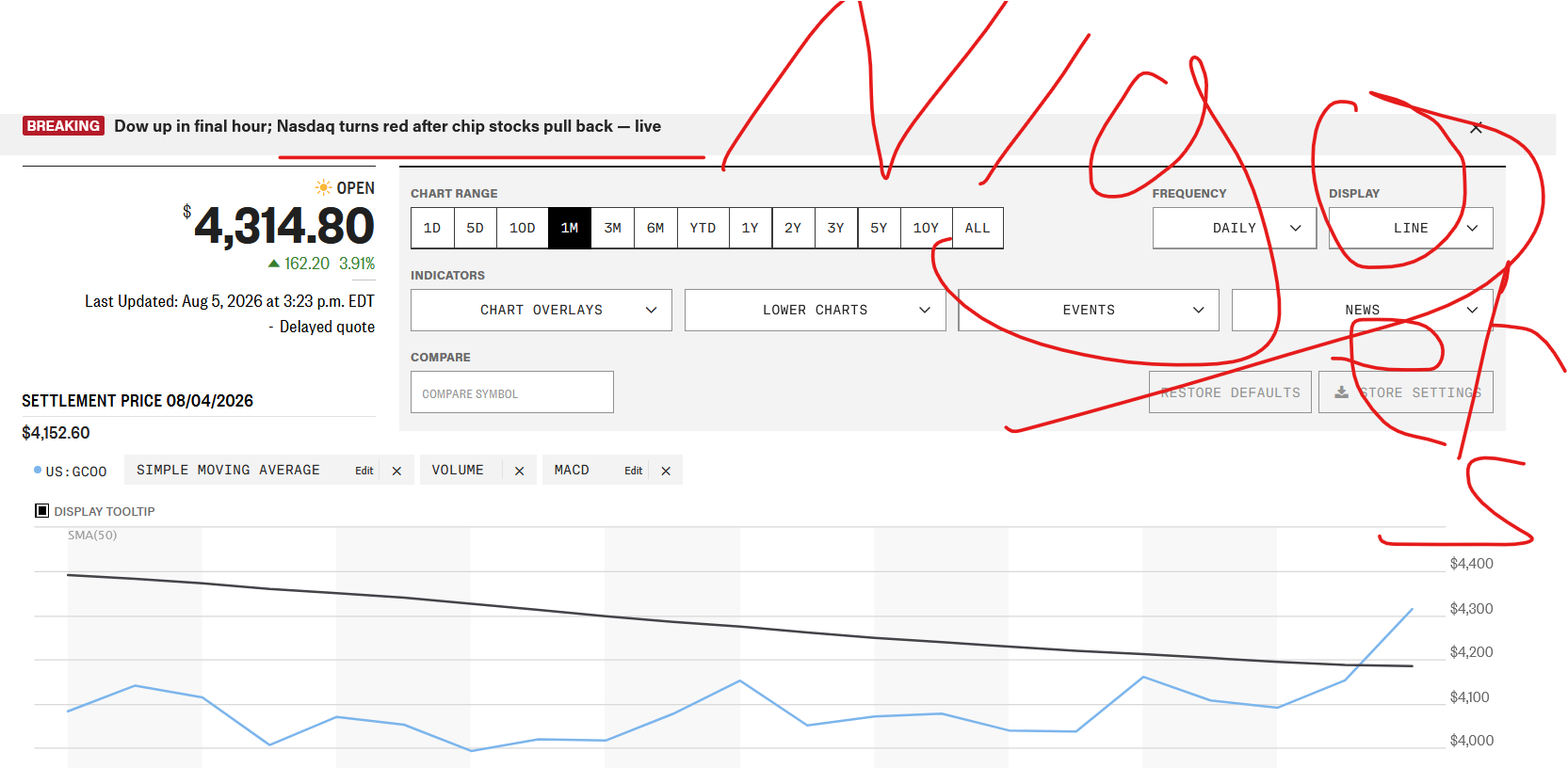Click the 3.91% percent change value
The width and height of the screenshot is (1568, 768).
click(x=357, y=264)
